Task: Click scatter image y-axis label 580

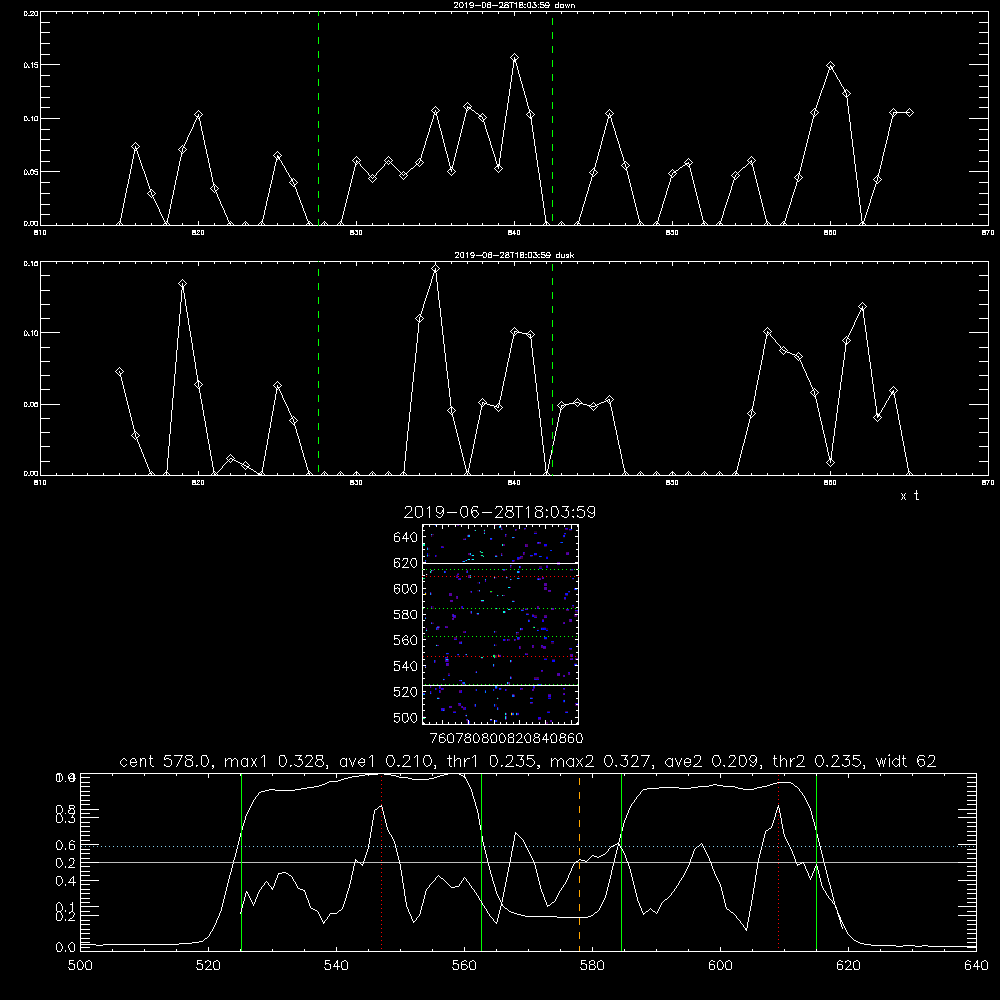Action: coord(405,615)
